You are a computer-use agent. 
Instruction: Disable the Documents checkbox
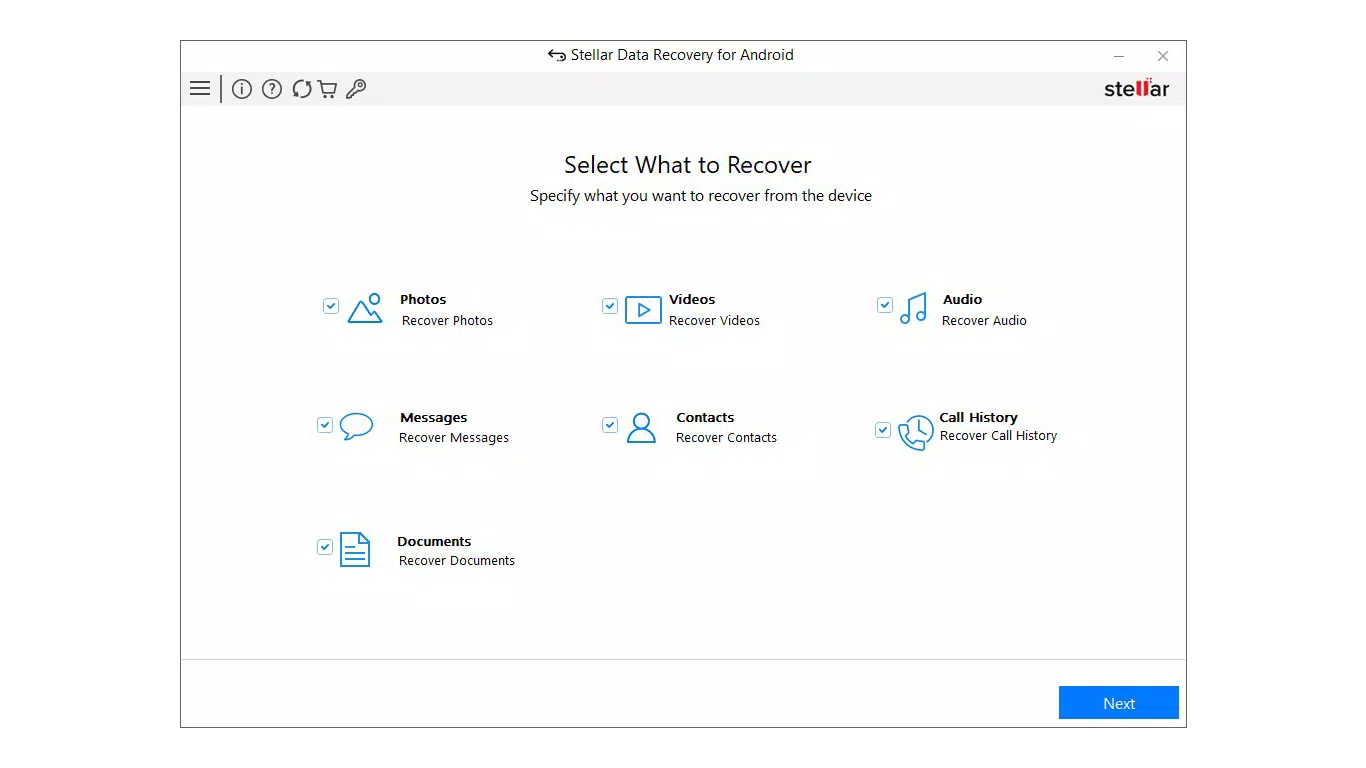(x=325, y=547)
